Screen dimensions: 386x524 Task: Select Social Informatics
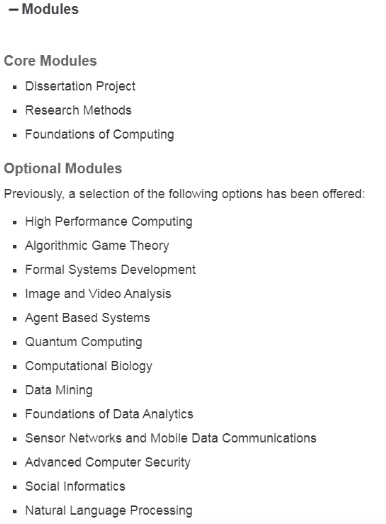click(x=75, y=486)
